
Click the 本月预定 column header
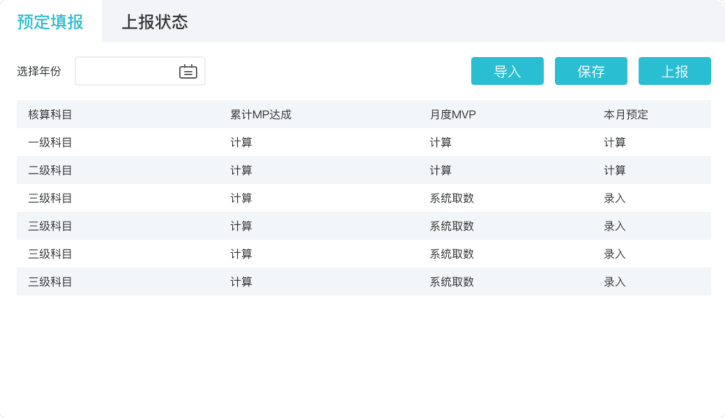(x=626, y=114)
